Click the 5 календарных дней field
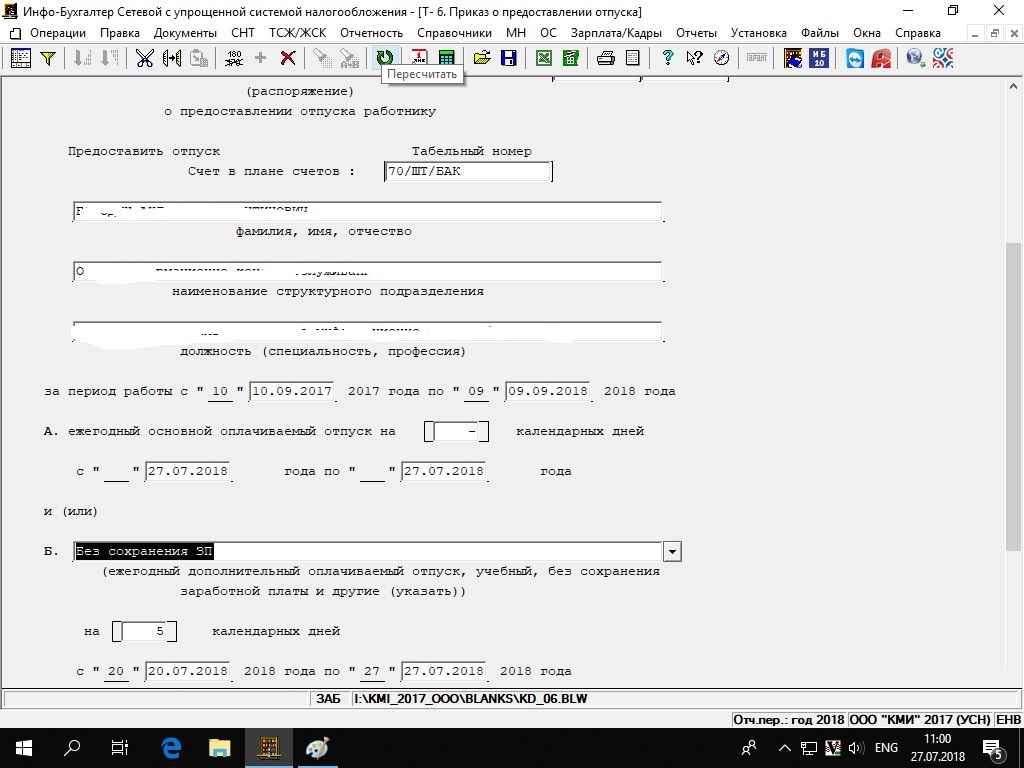1024x768 pixels. (x=146, y=632)
